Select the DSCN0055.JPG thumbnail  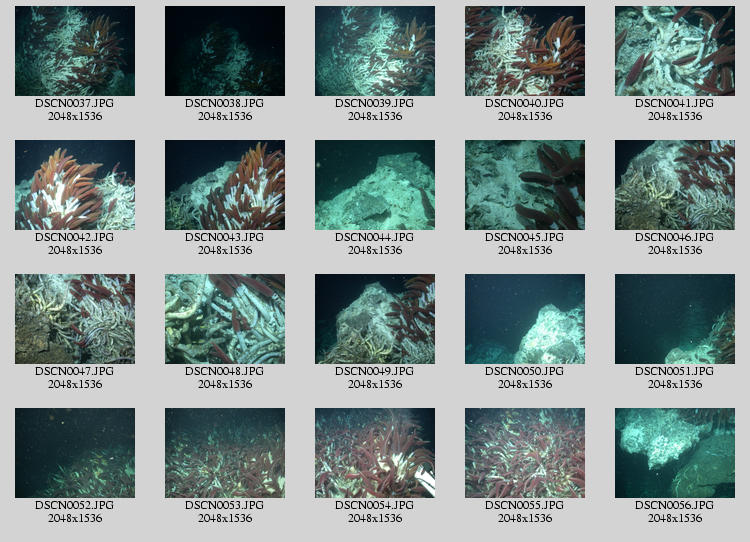[x=525, y=453]
